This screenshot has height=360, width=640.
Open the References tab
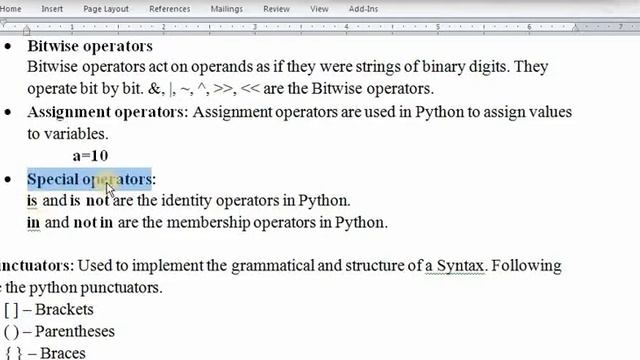click(x=169, y=9)
